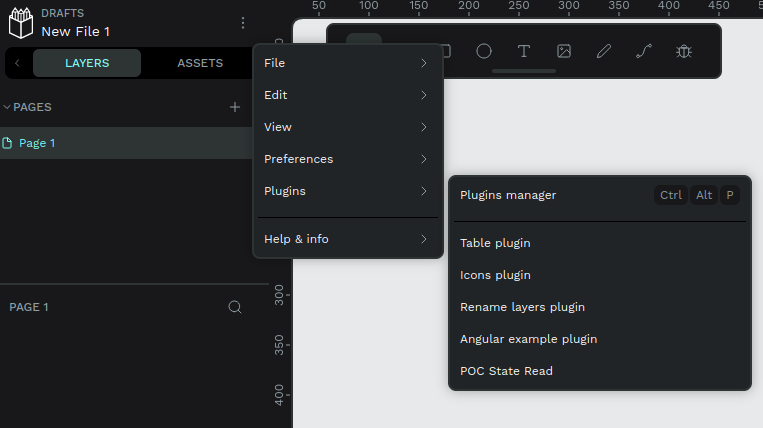Viewport: 763px width, 428px height.
Task: Select the Path curve tool
Action: point(644,51)
